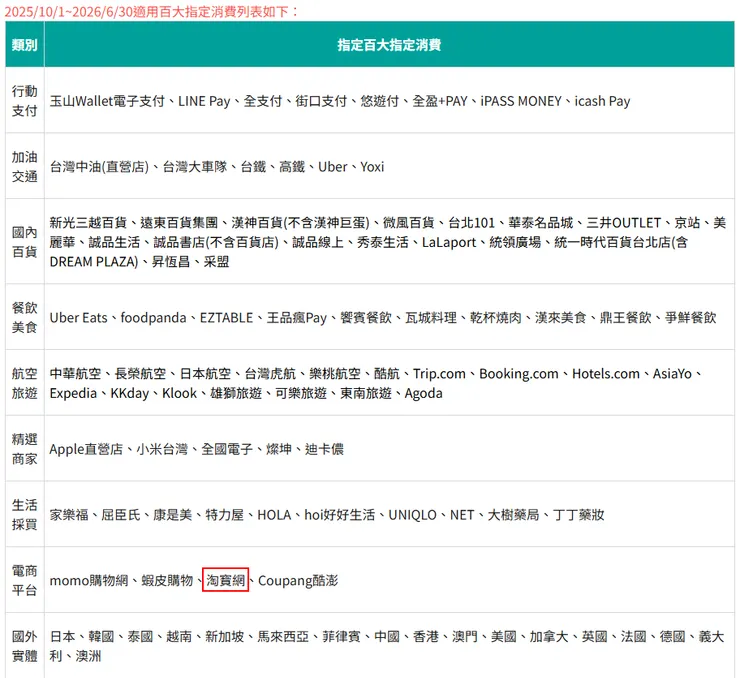This screenshot has width=740, height=678.
Task: Click KKday text
Action: pos(129,393)
